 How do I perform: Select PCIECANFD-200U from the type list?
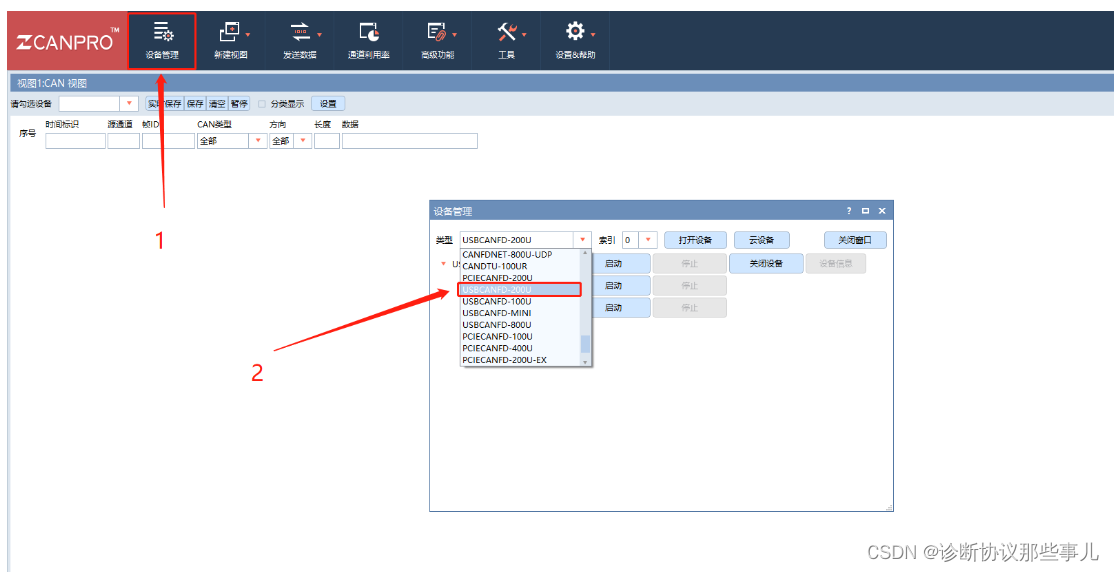tap(520, 278)
